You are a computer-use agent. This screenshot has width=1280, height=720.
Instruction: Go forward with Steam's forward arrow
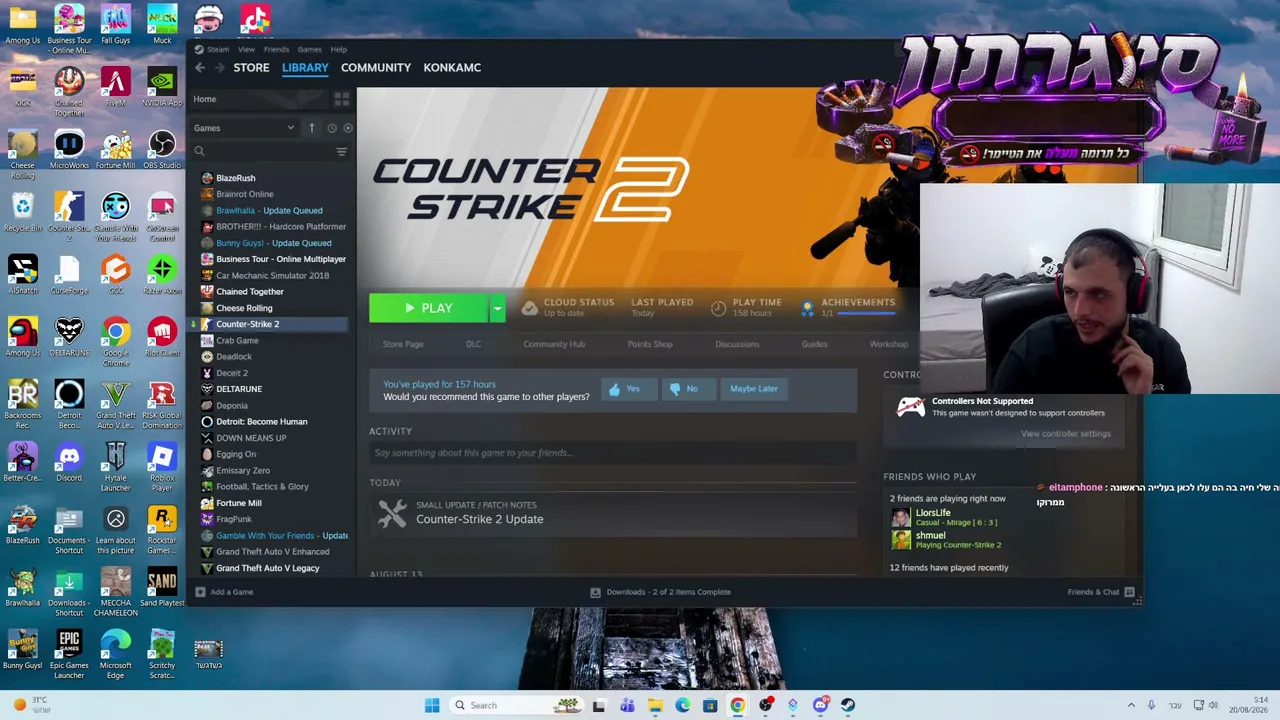219,67
